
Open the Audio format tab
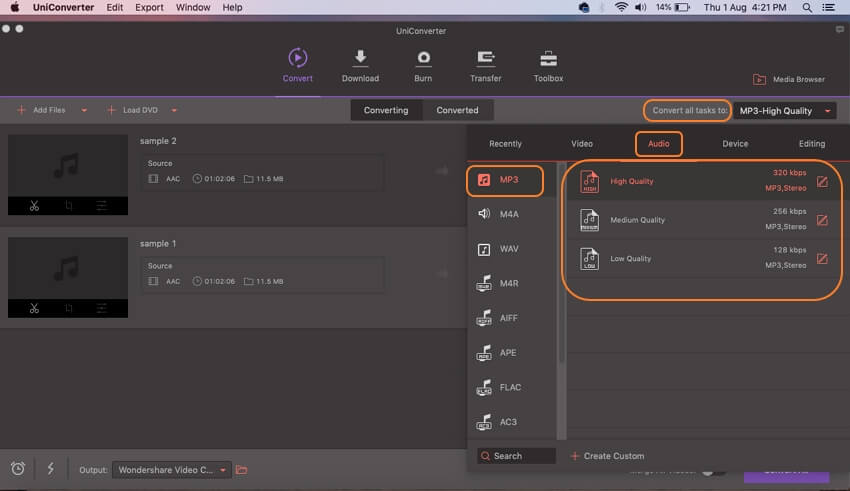pos(659,144)
